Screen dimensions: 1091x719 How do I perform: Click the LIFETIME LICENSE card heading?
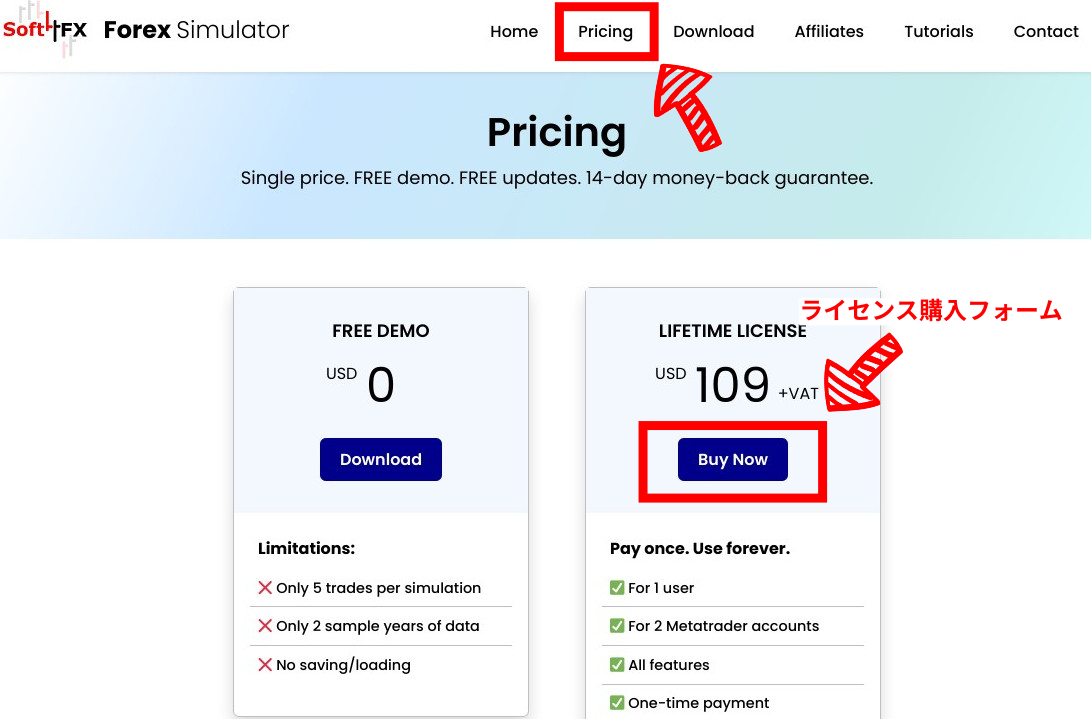(732, 331)
